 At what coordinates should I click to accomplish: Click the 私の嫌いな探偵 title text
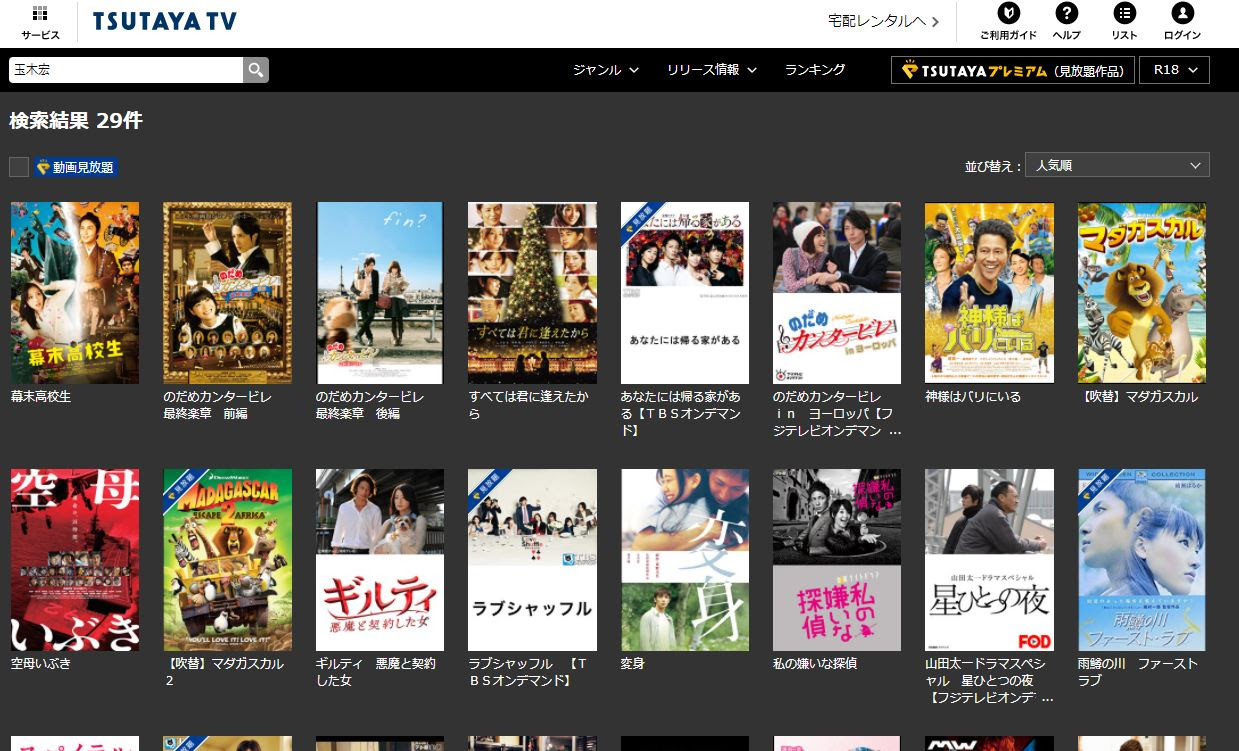(814, 664)
